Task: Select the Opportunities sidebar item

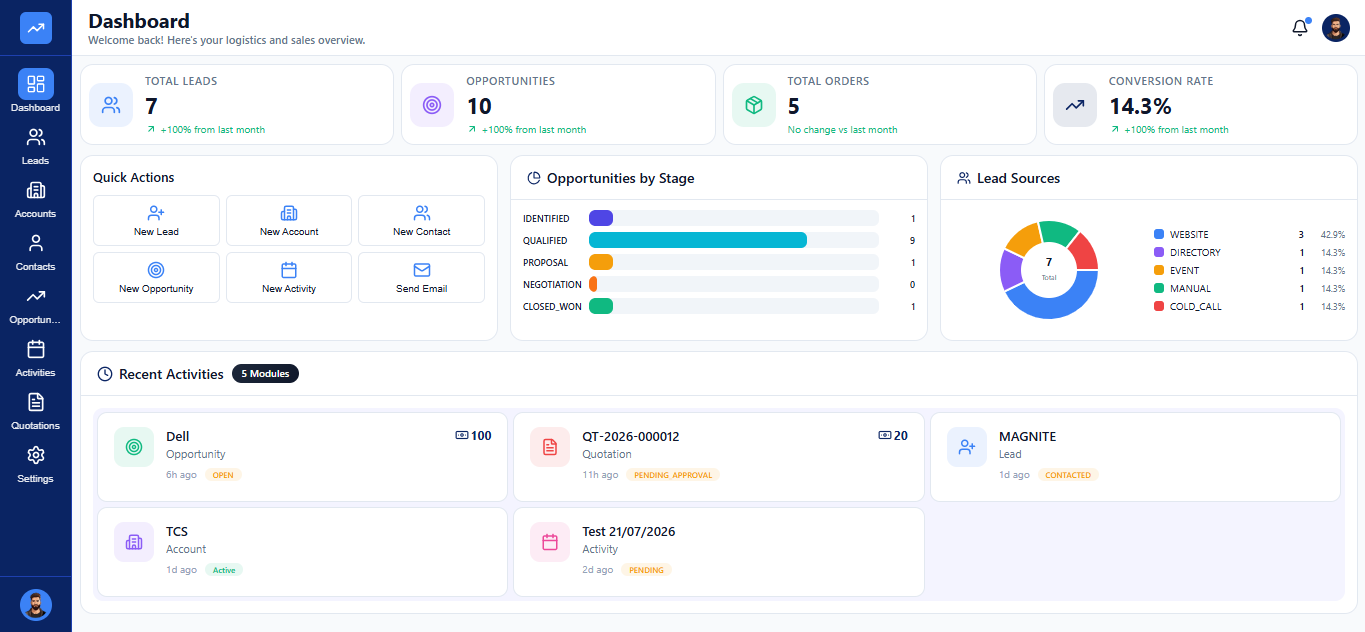Action: pos(36,305)
